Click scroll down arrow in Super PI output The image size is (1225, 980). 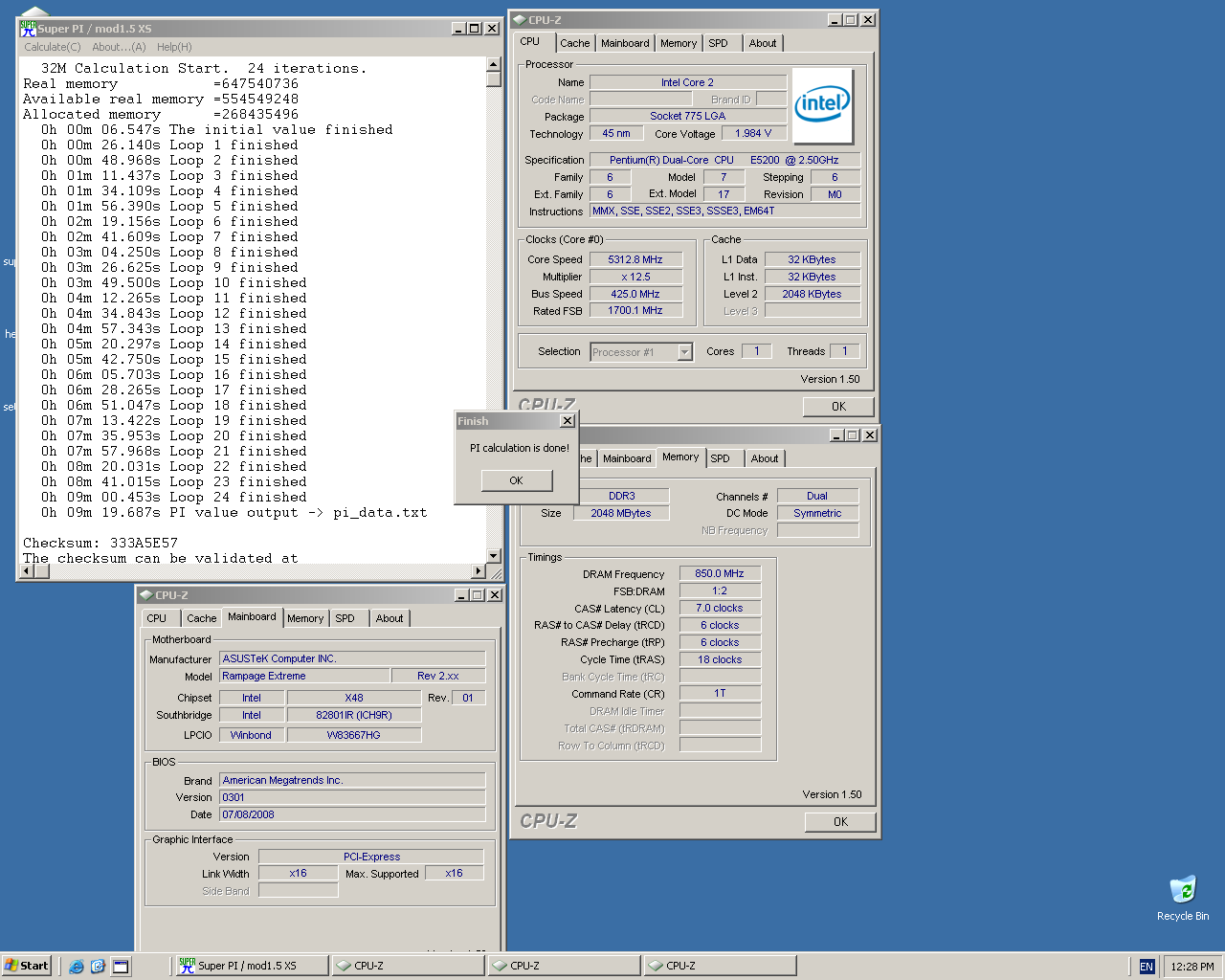494,555
